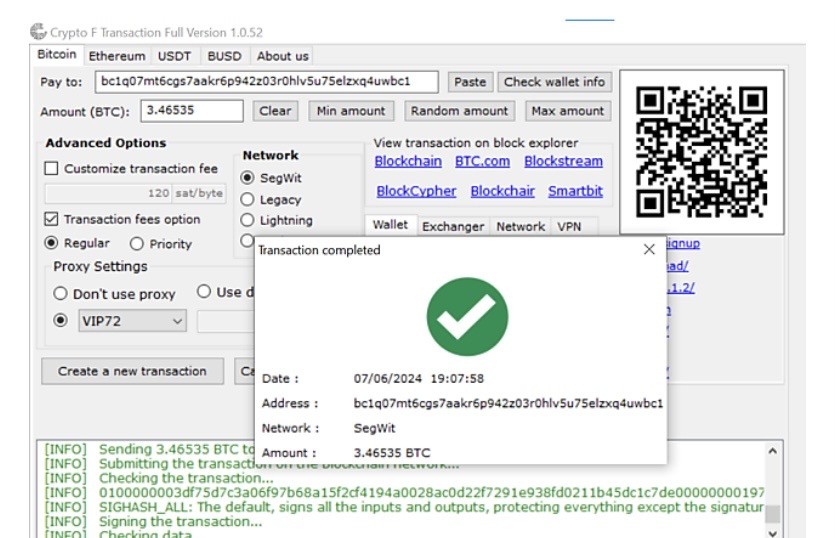Open the Exchanger tab

pos(452,227)
